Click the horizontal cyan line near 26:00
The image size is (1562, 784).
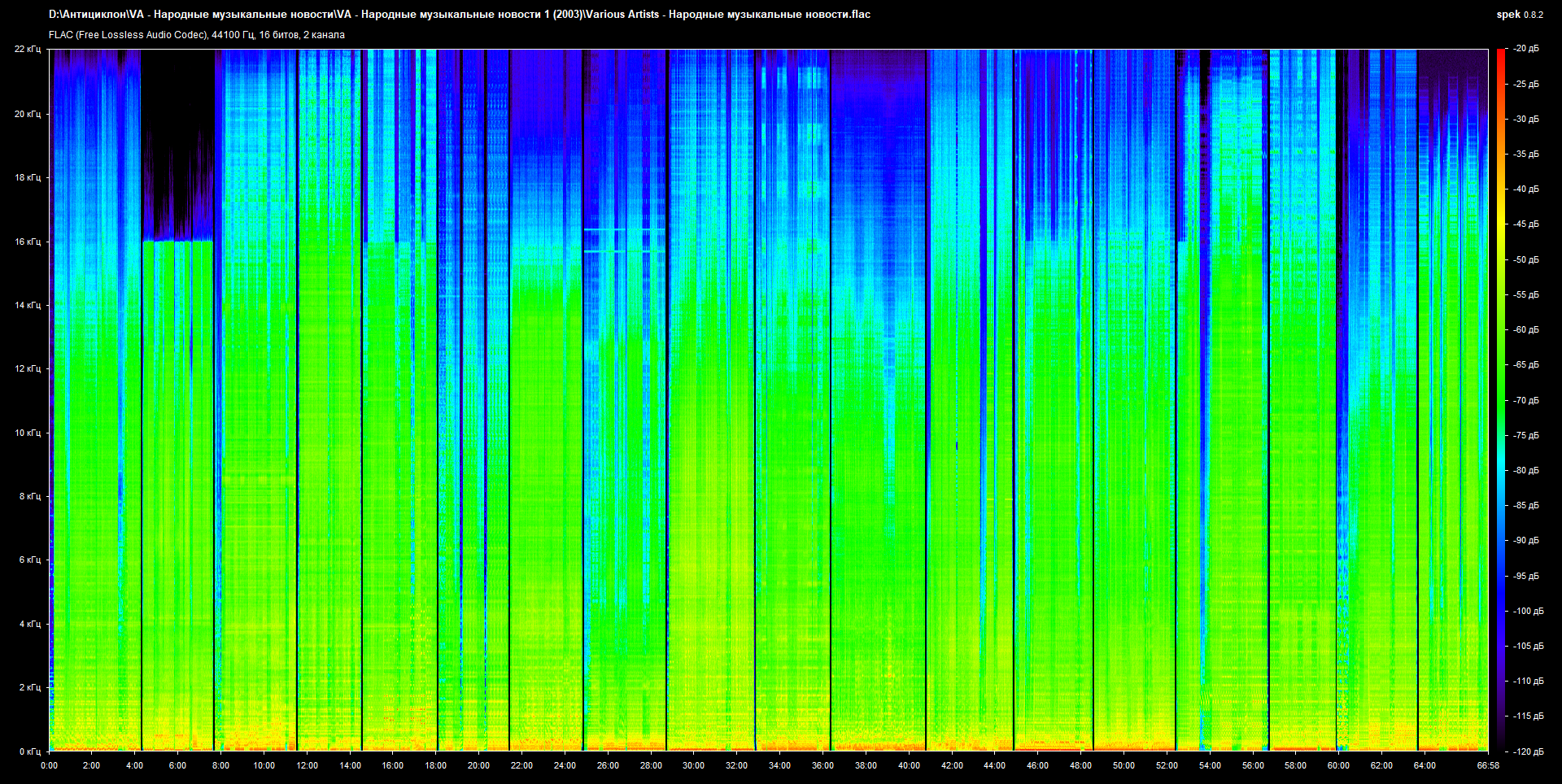(x=622, y=230)
